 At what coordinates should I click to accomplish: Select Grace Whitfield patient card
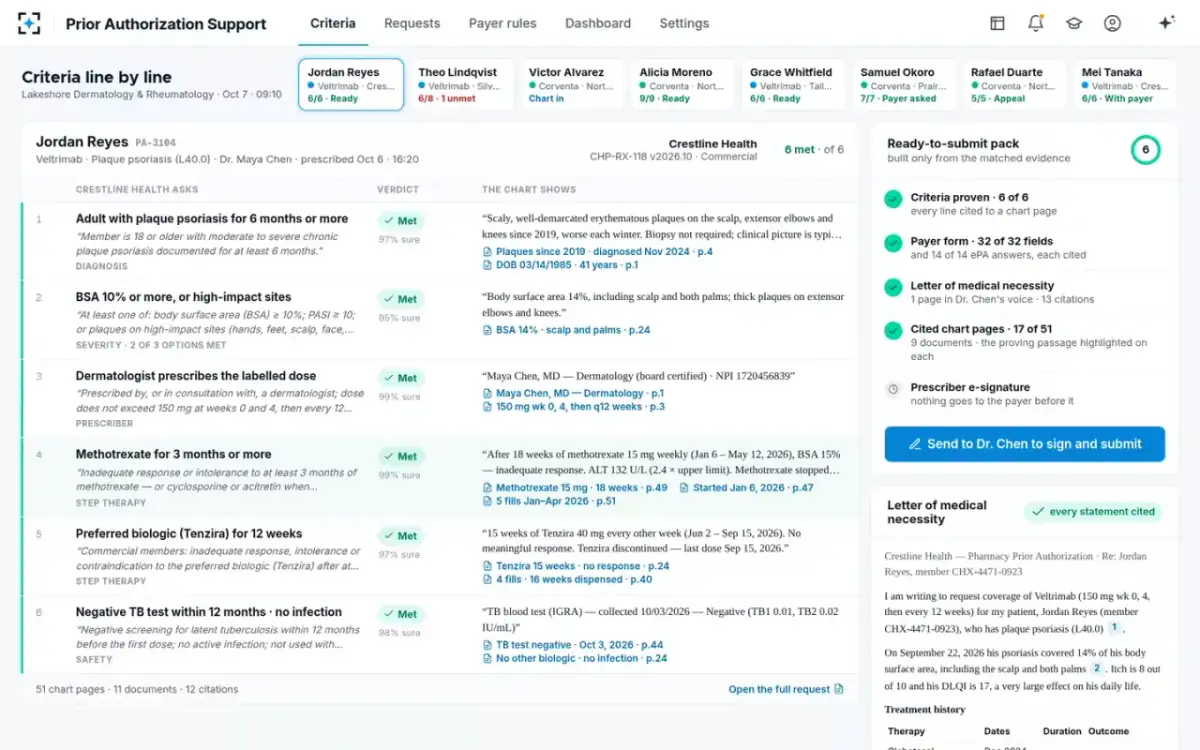(x=792, y=84)
